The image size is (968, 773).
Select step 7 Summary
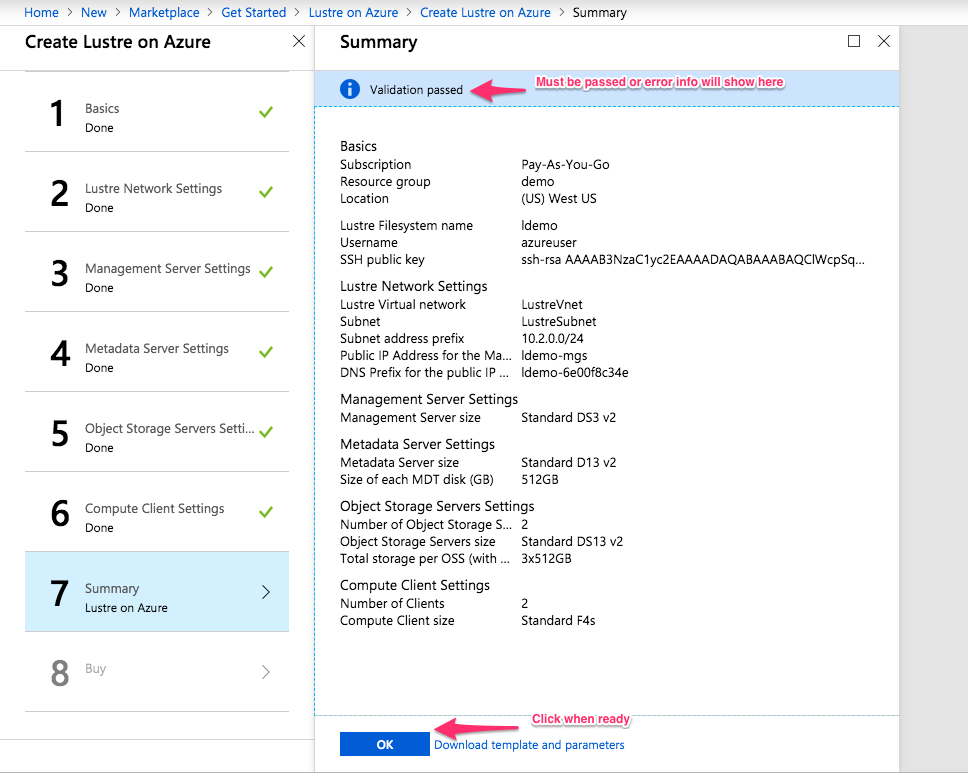(x=157, y=591)
